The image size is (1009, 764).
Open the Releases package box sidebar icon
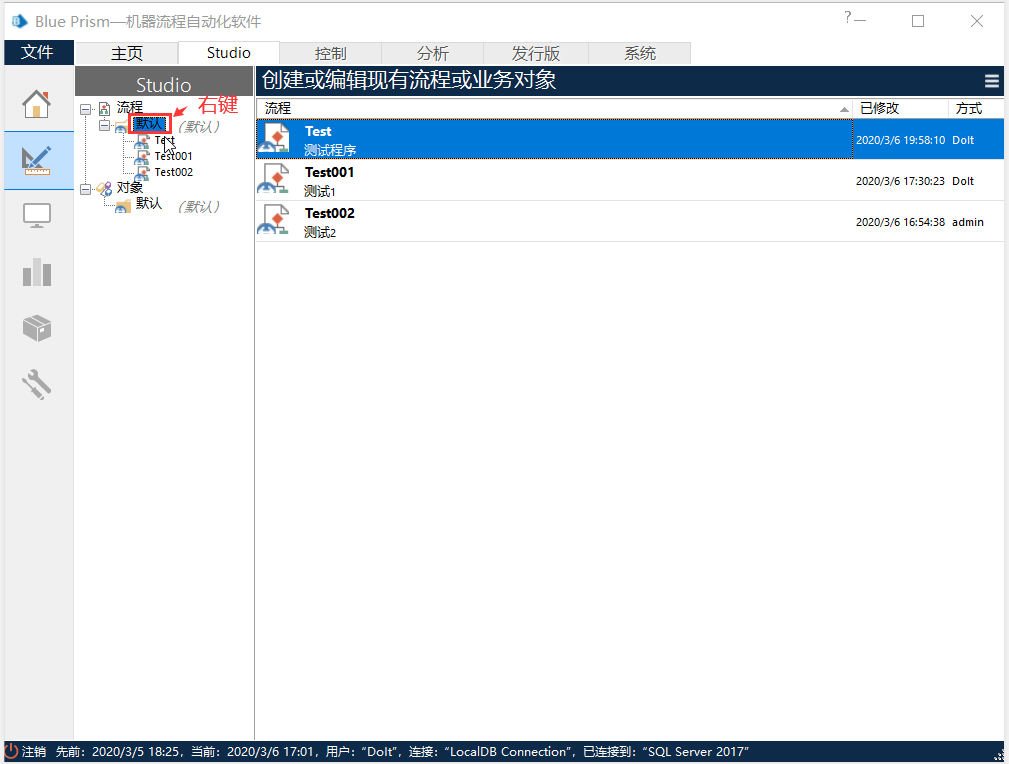tap(37, 328)
